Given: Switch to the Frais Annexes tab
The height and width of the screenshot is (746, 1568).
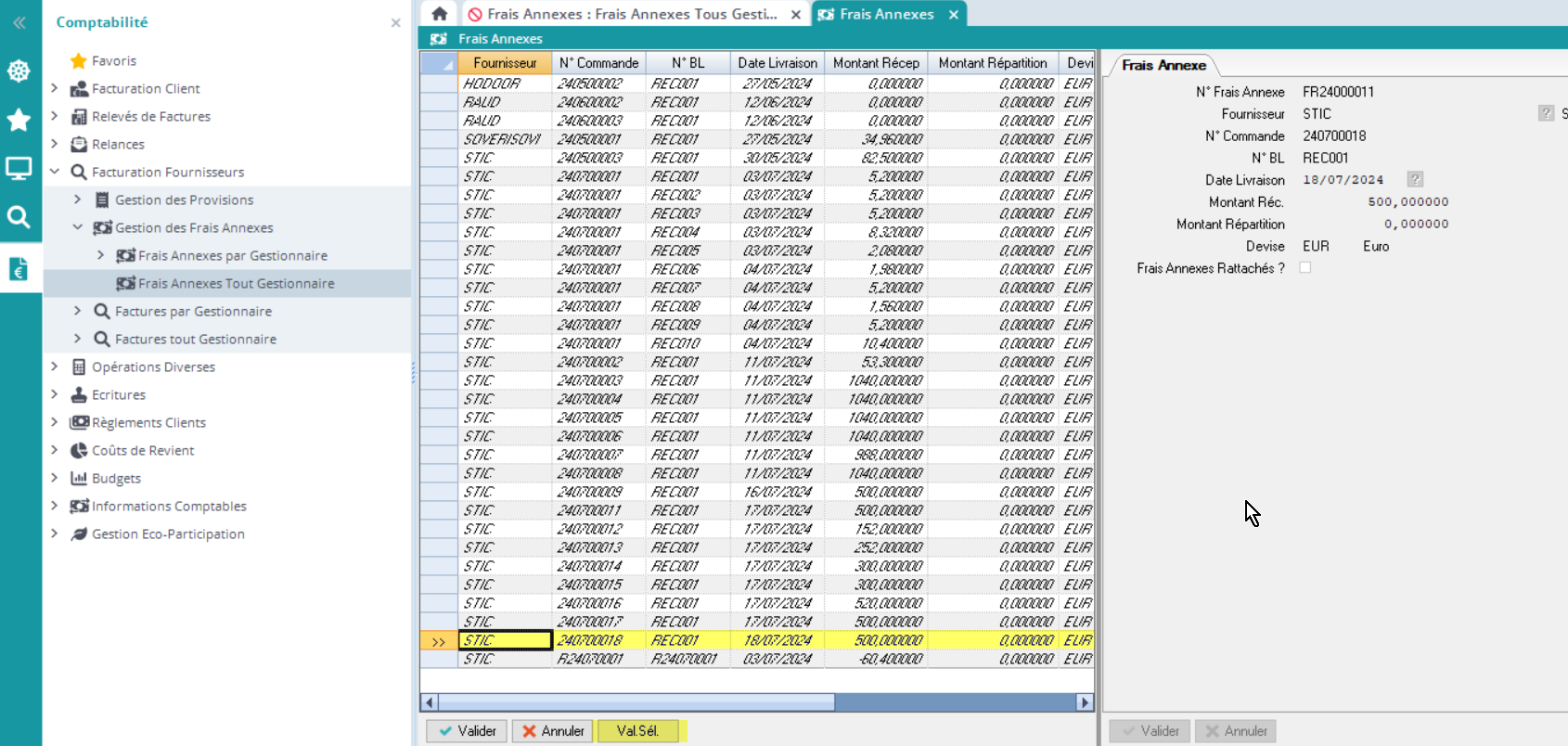Looking at the screenshot, I should (886, 14).
